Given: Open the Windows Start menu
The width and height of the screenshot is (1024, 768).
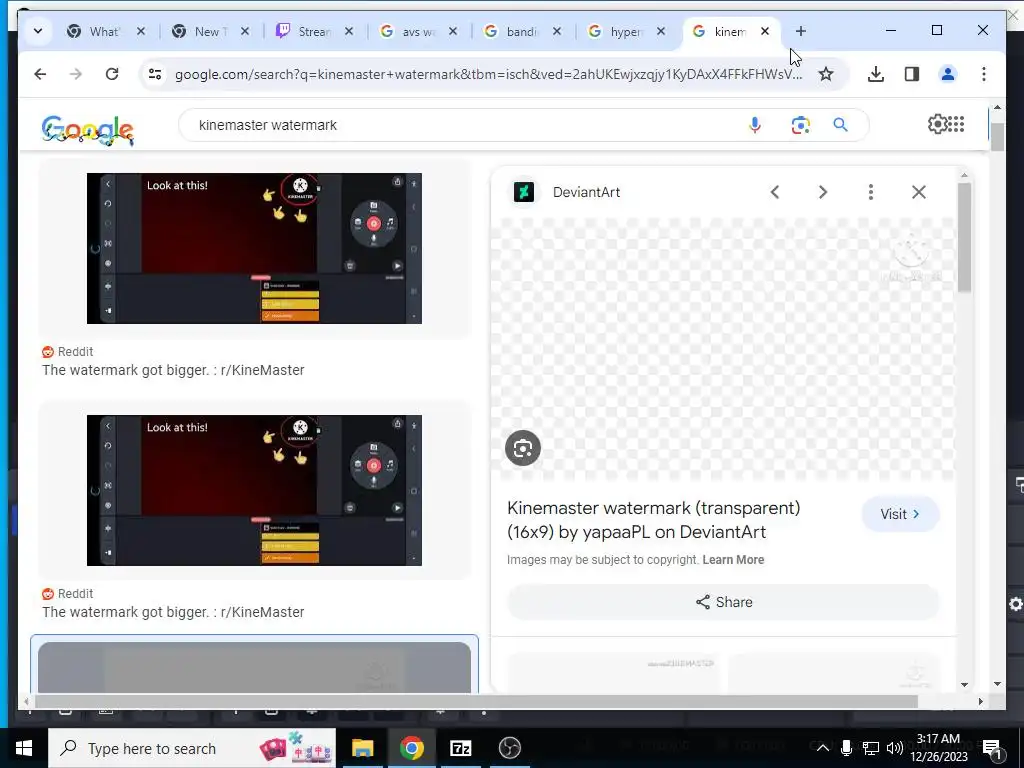Looking at the screenshot, I should (24, 748).
